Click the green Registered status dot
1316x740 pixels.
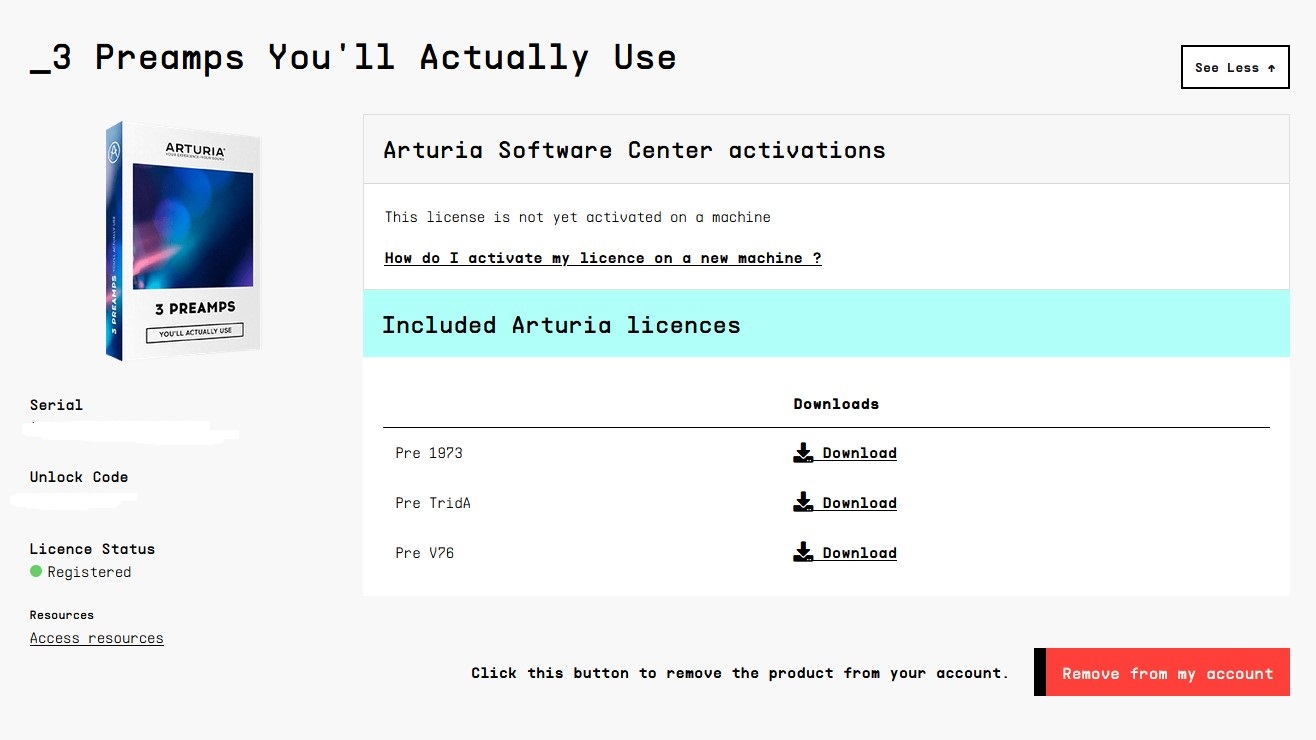tap(36, 572)
